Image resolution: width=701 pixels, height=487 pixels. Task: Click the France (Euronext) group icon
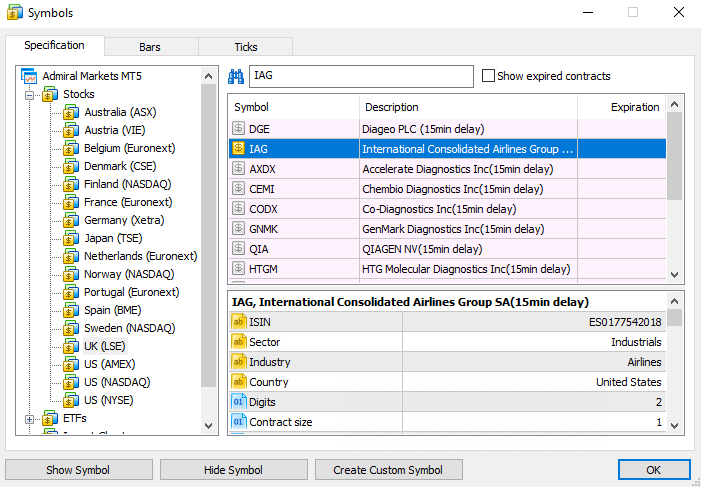(71, 202)
